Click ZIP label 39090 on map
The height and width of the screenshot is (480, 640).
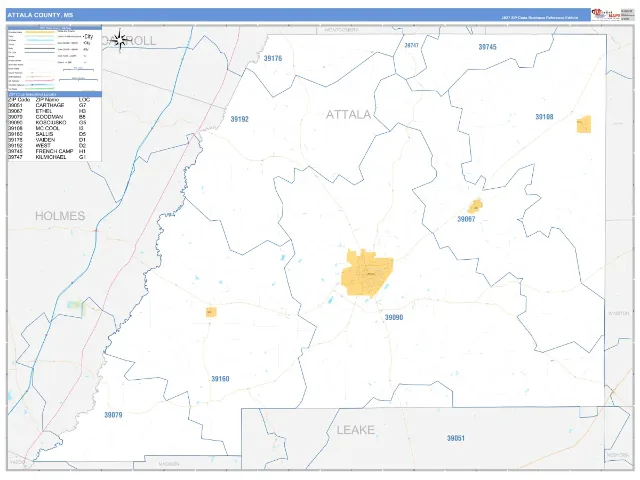click(x=394, y=317)
